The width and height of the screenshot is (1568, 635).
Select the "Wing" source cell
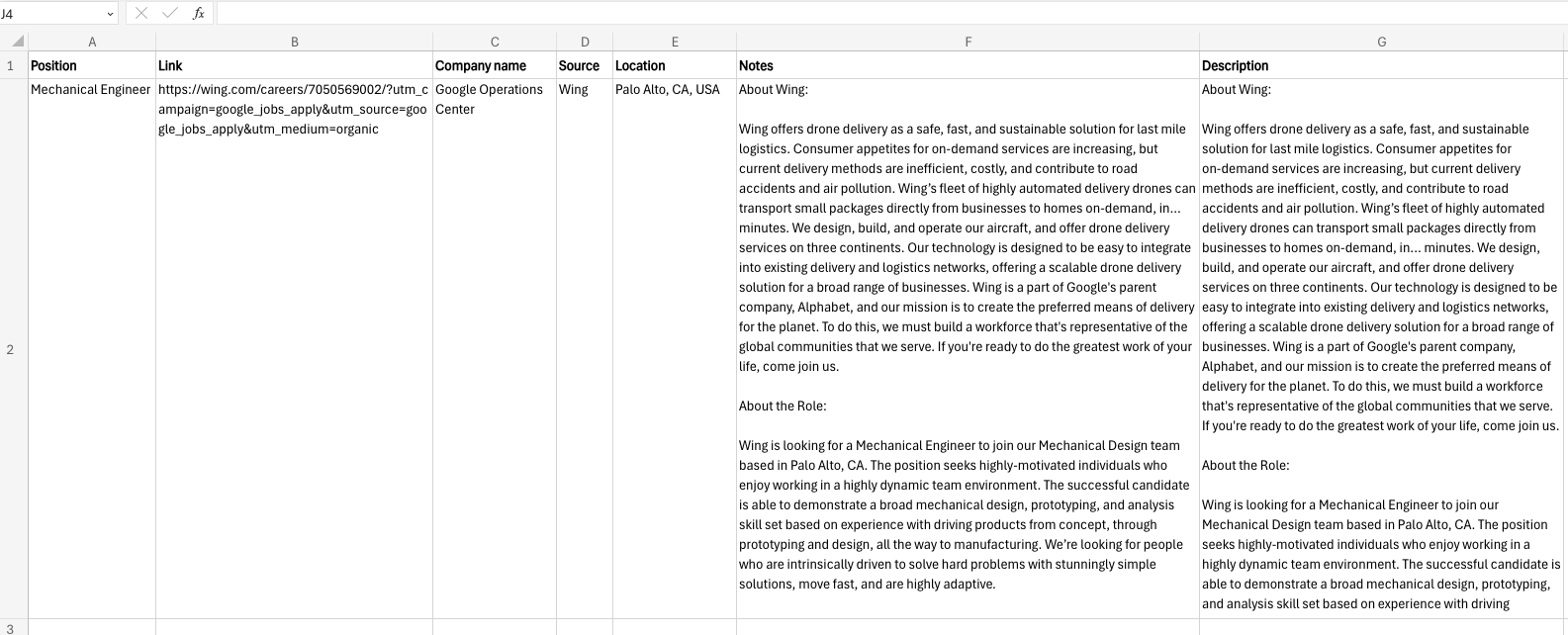(585, 349)
